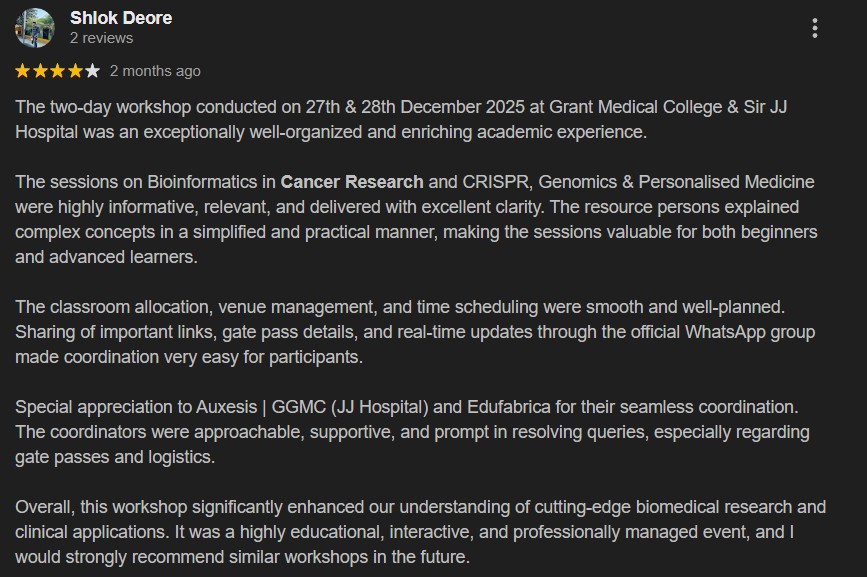
Task: Click the first gold star of the rating
Action: [22, 71]
